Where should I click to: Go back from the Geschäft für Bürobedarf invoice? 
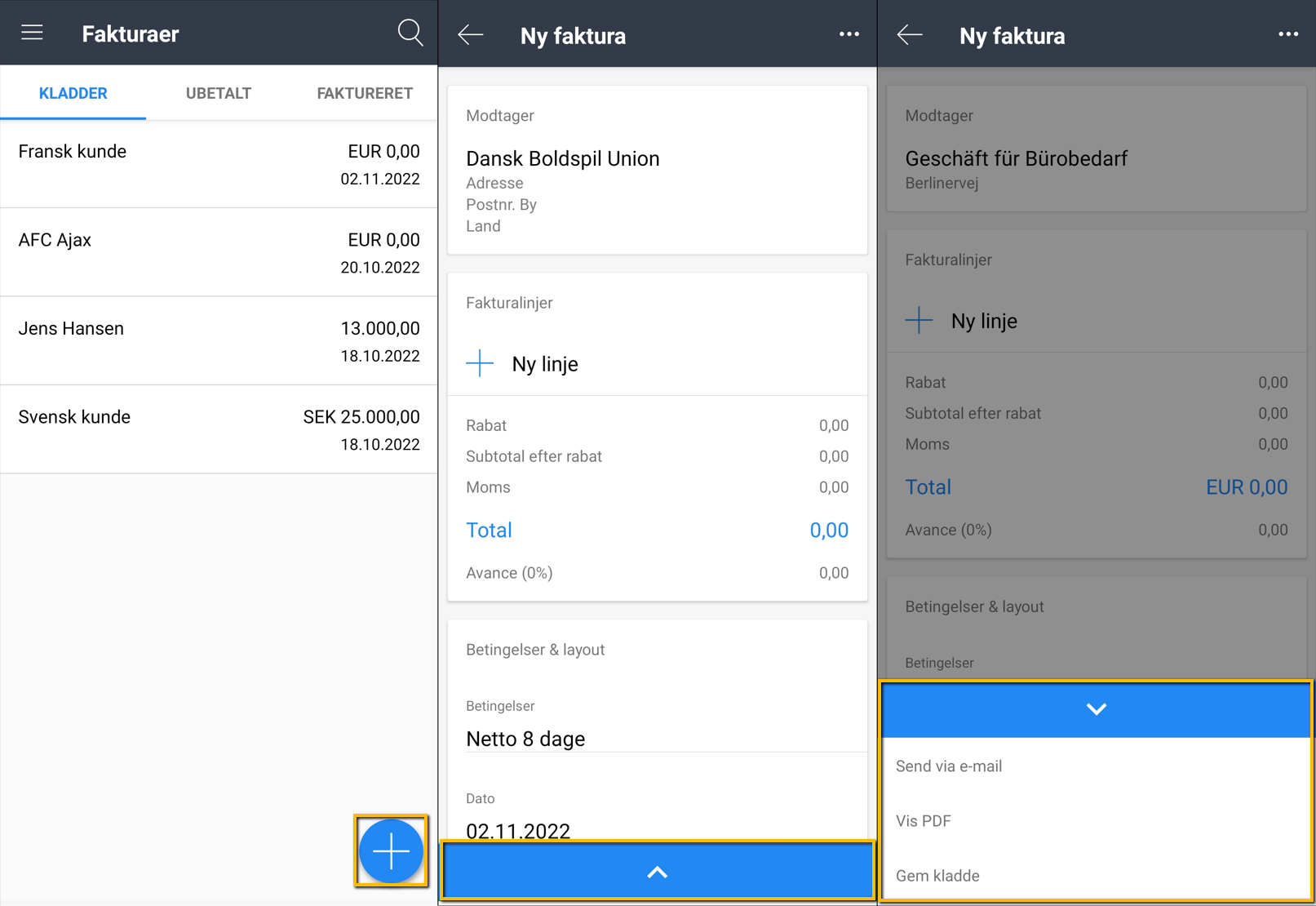point(910,35)
